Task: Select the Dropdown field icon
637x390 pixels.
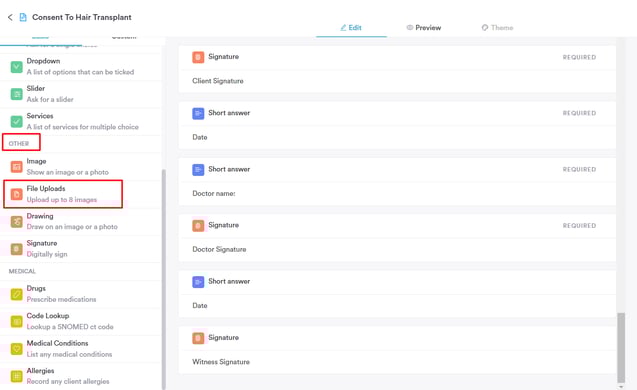Action: click(x=17, y=67)
